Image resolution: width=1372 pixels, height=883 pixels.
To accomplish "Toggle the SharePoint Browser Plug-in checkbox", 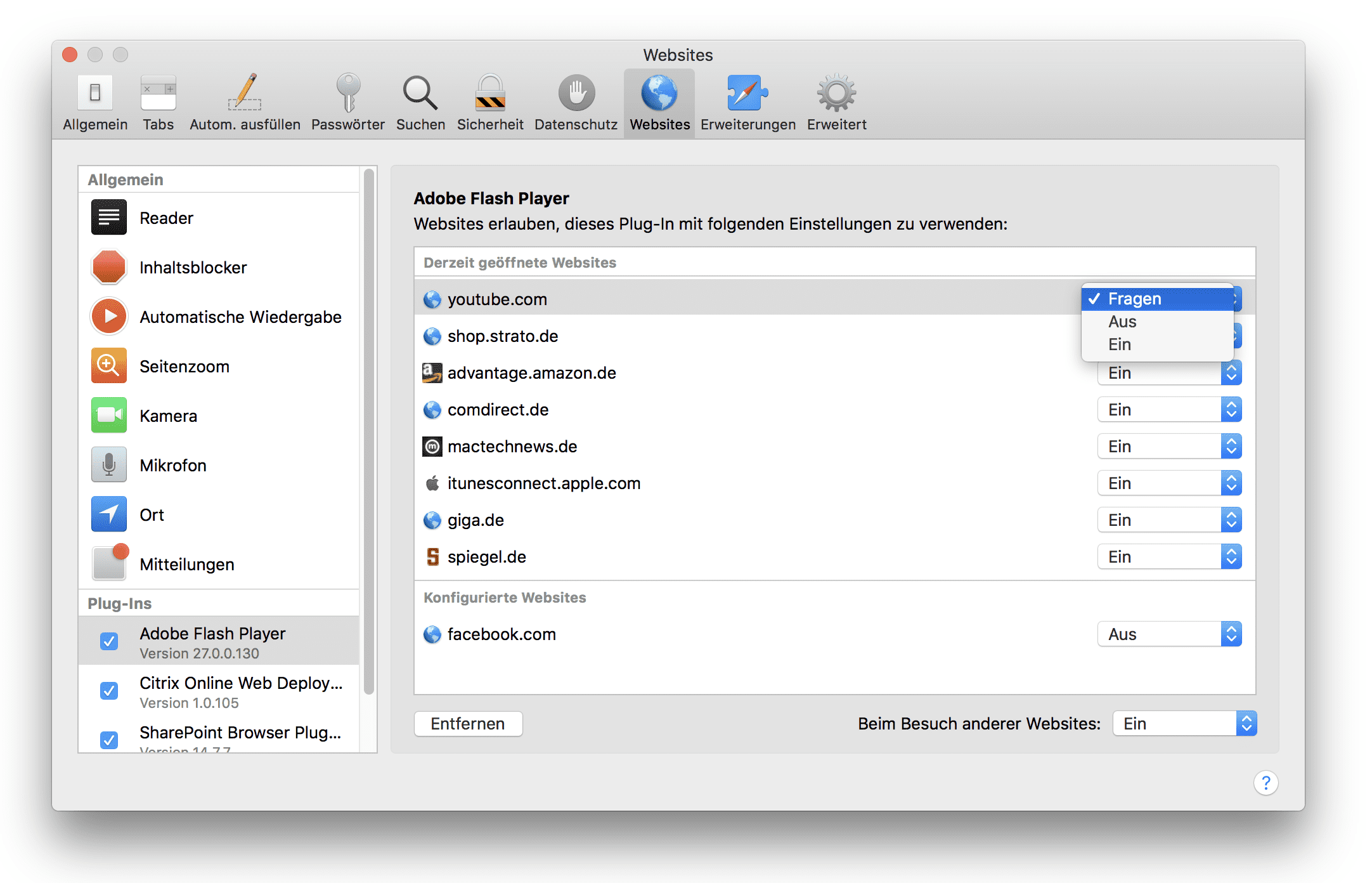I will 109,740.
